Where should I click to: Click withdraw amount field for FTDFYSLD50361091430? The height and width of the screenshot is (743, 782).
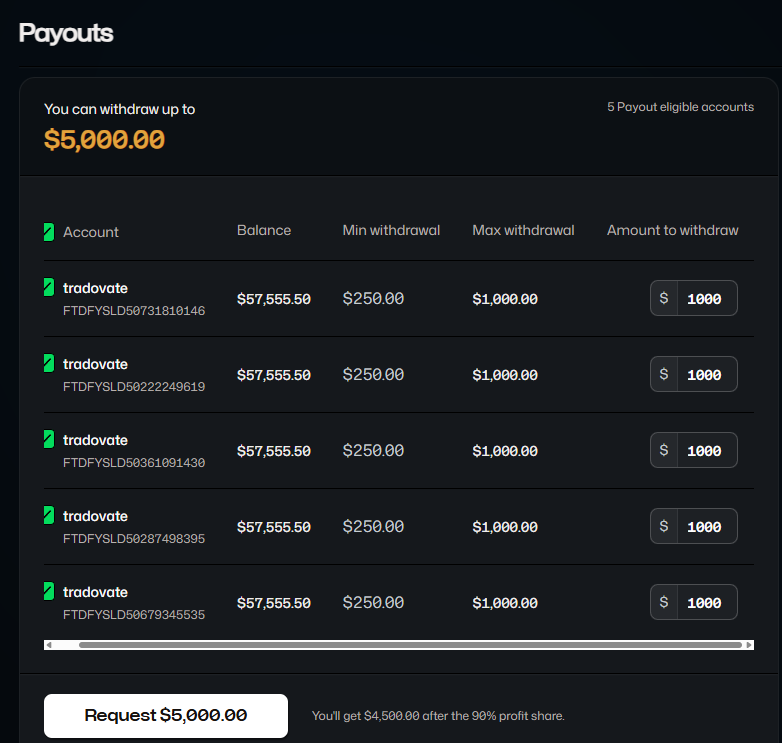(694, 450)
